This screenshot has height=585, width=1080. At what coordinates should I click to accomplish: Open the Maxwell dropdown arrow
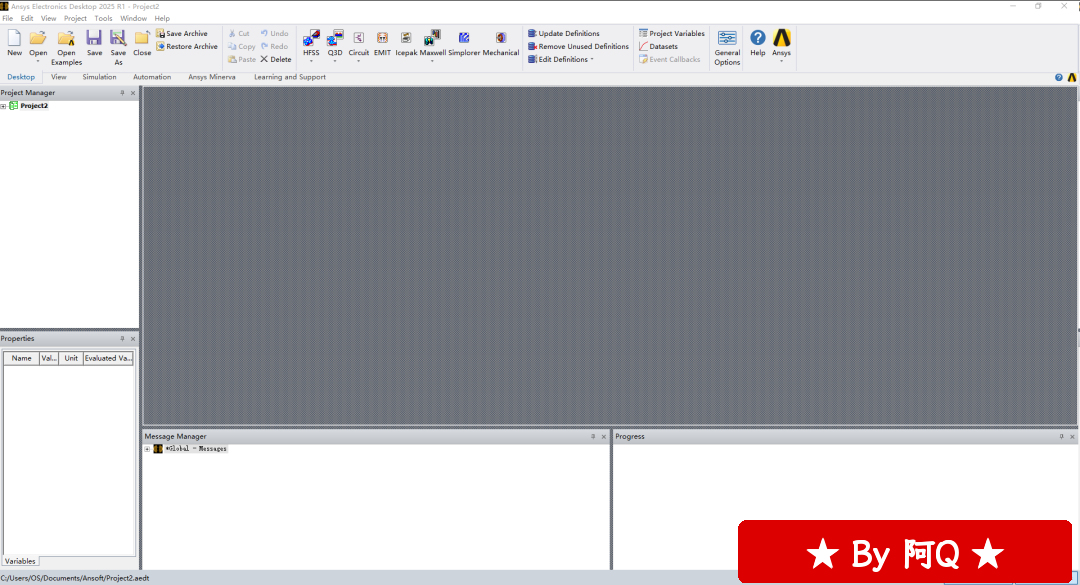pos(433,61)
